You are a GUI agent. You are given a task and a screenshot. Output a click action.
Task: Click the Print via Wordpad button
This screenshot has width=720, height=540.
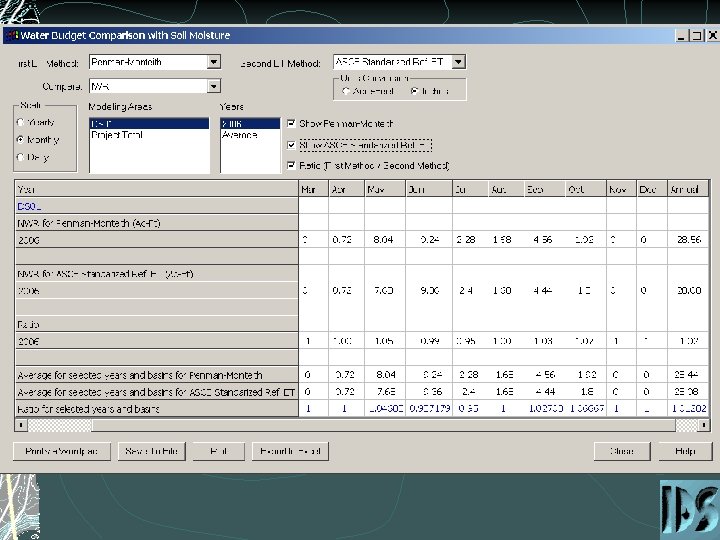(62, 451)
